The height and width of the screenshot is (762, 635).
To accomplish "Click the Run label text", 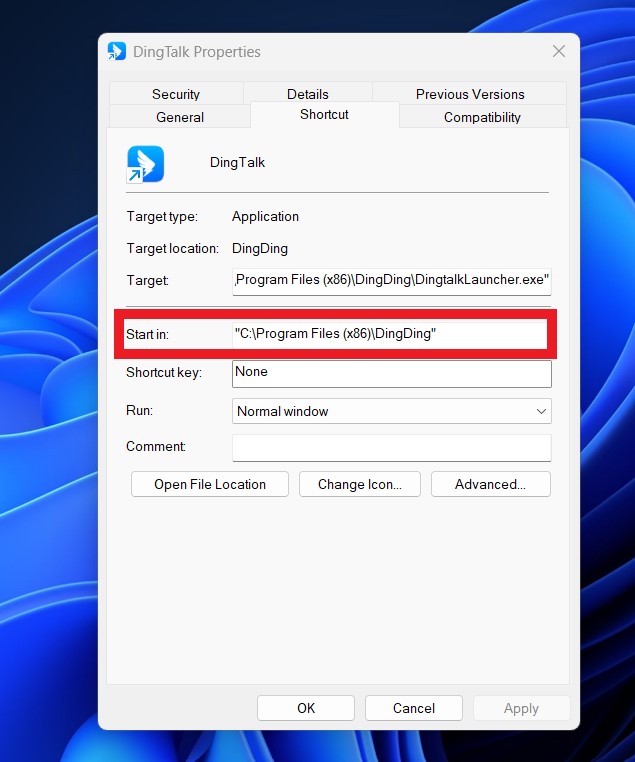I will (139, 410).
